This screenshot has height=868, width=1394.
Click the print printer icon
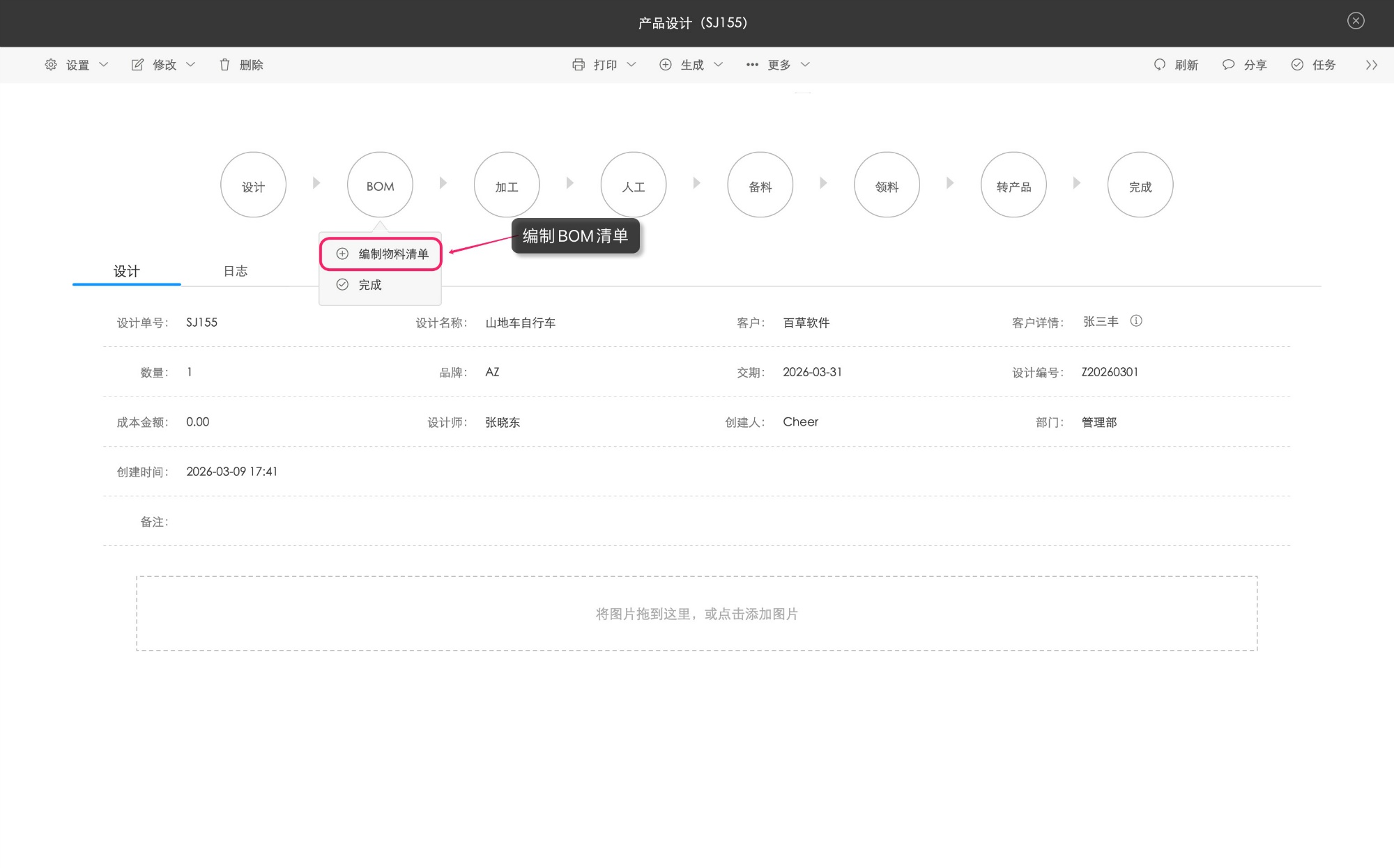tap(579, 65)
